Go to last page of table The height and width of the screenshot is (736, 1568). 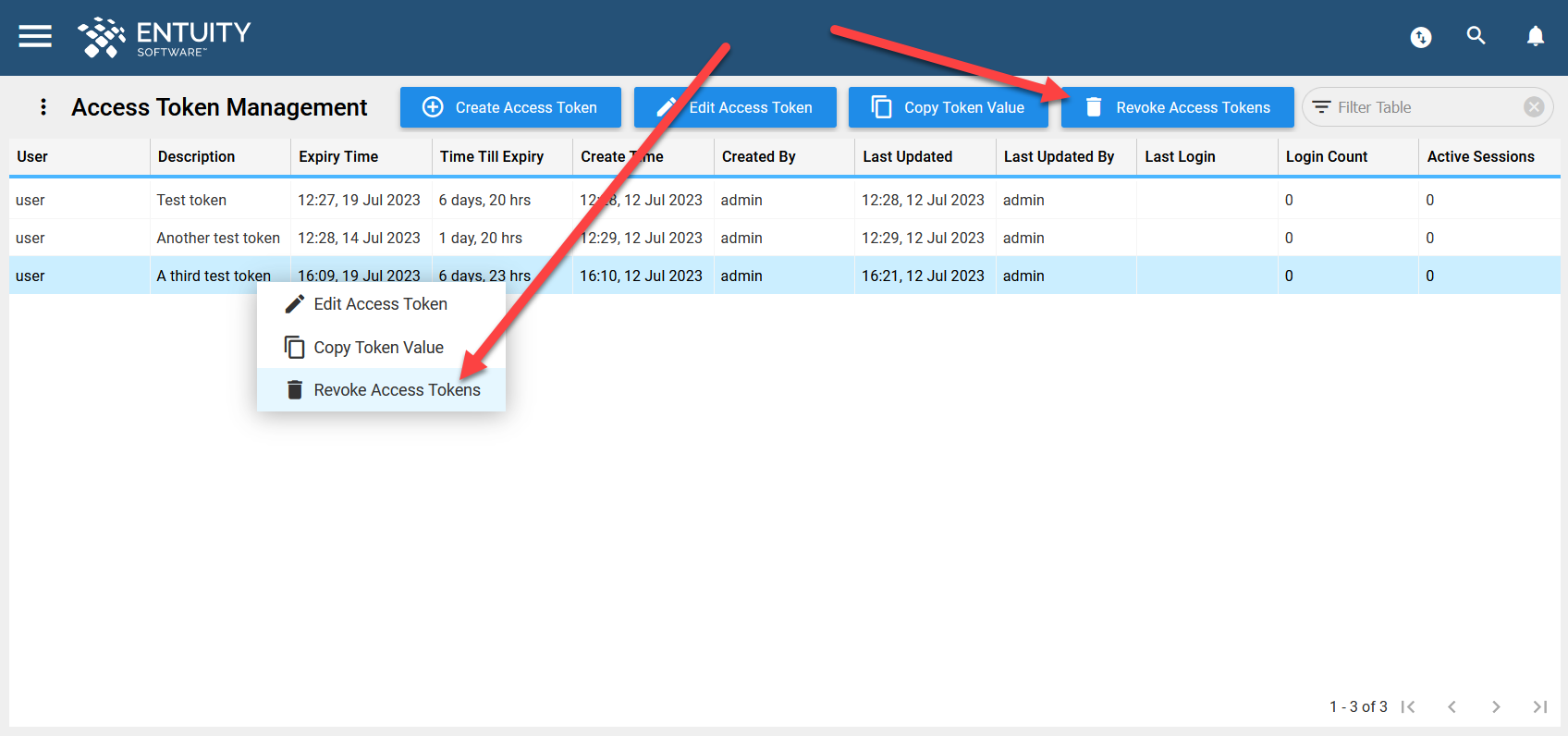pyautogui.click(x=1539, y=706)
